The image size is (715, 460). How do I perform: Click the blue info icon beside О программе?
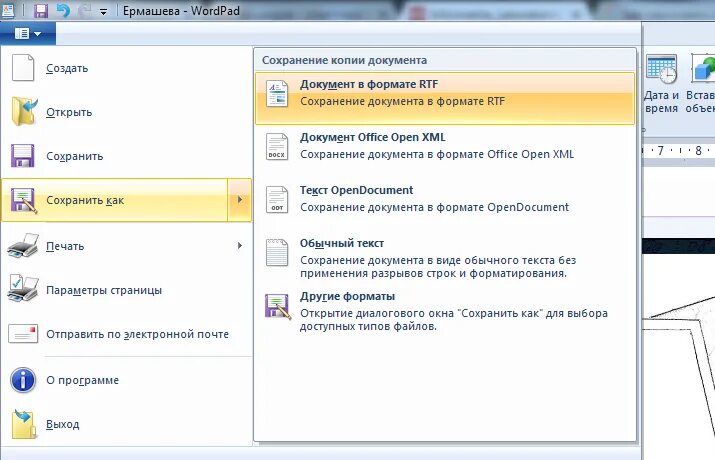point(23,380)
